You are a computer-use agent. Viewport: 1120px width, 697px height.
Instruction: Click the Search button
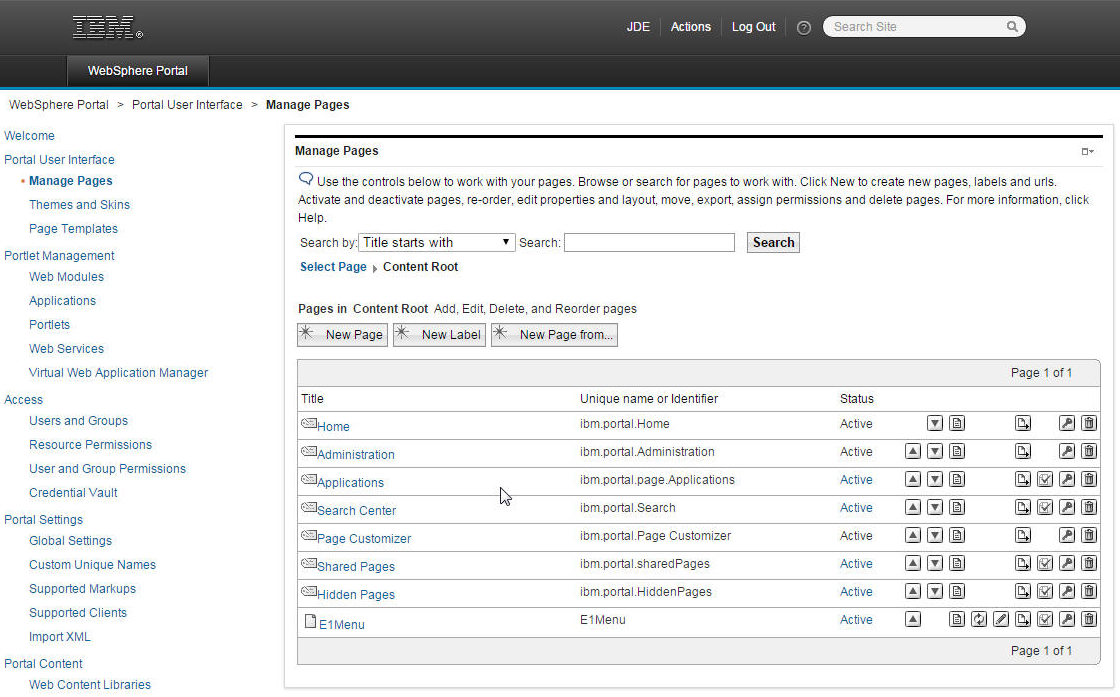click(773, 242)
